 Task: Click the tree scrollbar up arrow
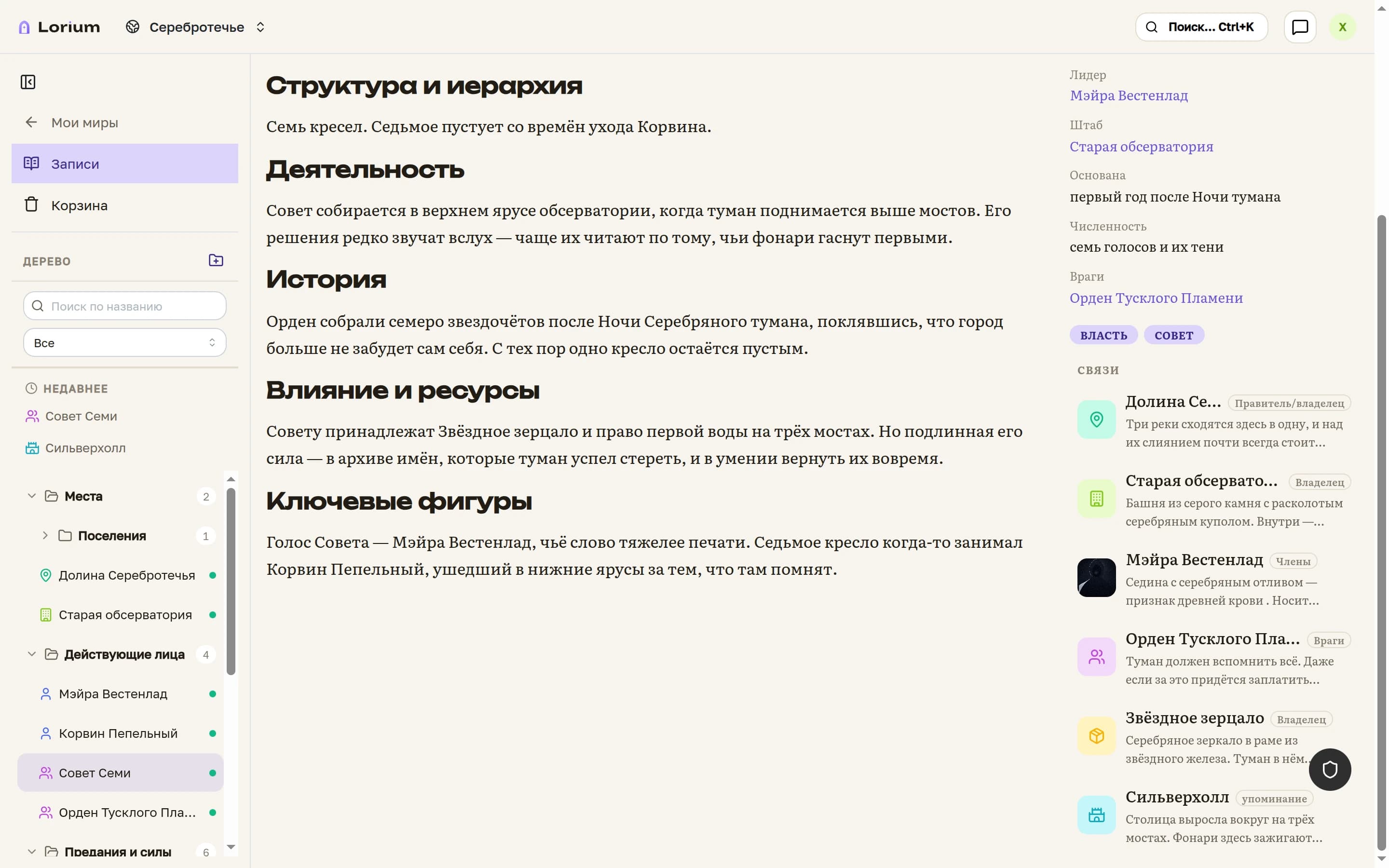point(231,479)
